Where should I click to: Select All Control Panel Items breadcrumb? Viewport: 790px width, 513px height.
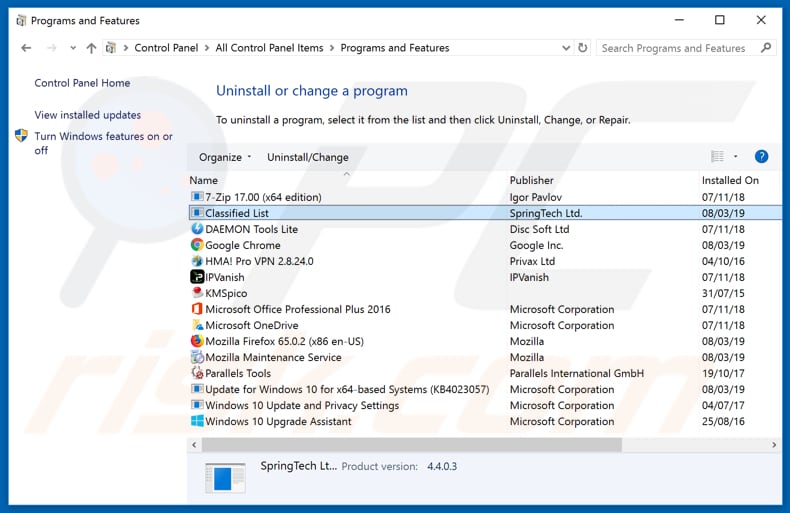[270, 48]
